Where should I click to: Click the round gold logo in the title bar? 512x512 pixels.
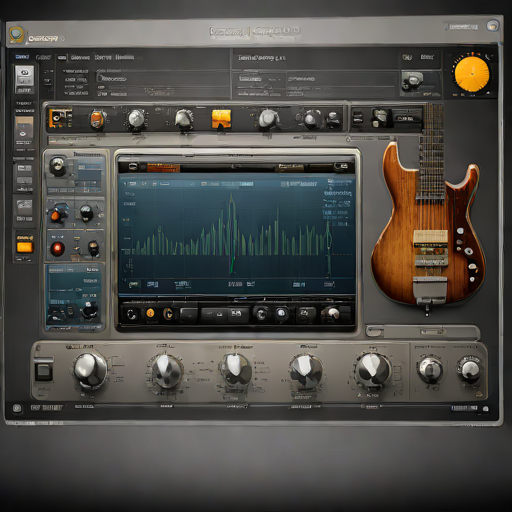click(x=16, y=35)
